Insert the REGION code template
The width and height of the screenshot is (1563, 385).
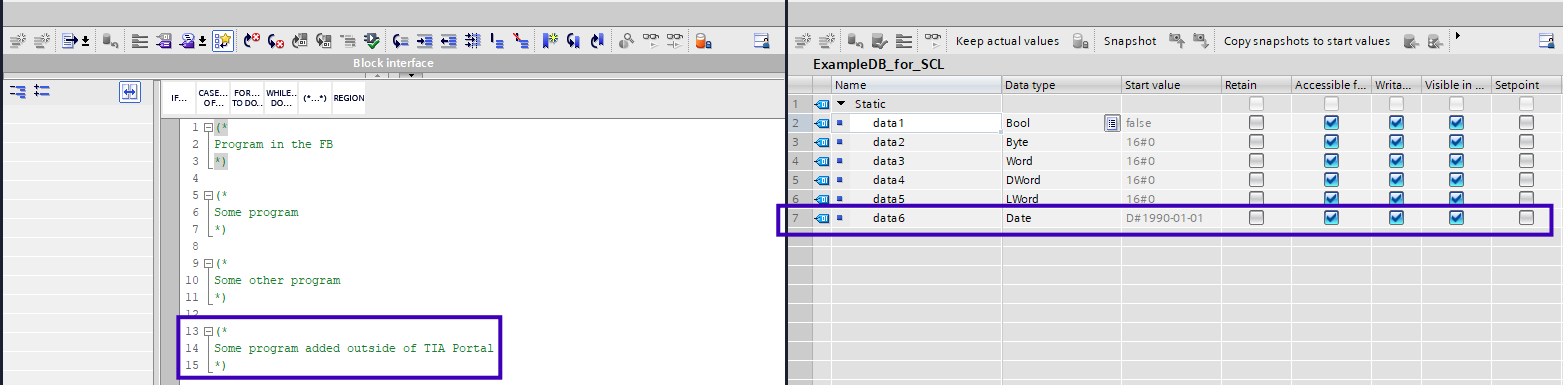point(349,98)
